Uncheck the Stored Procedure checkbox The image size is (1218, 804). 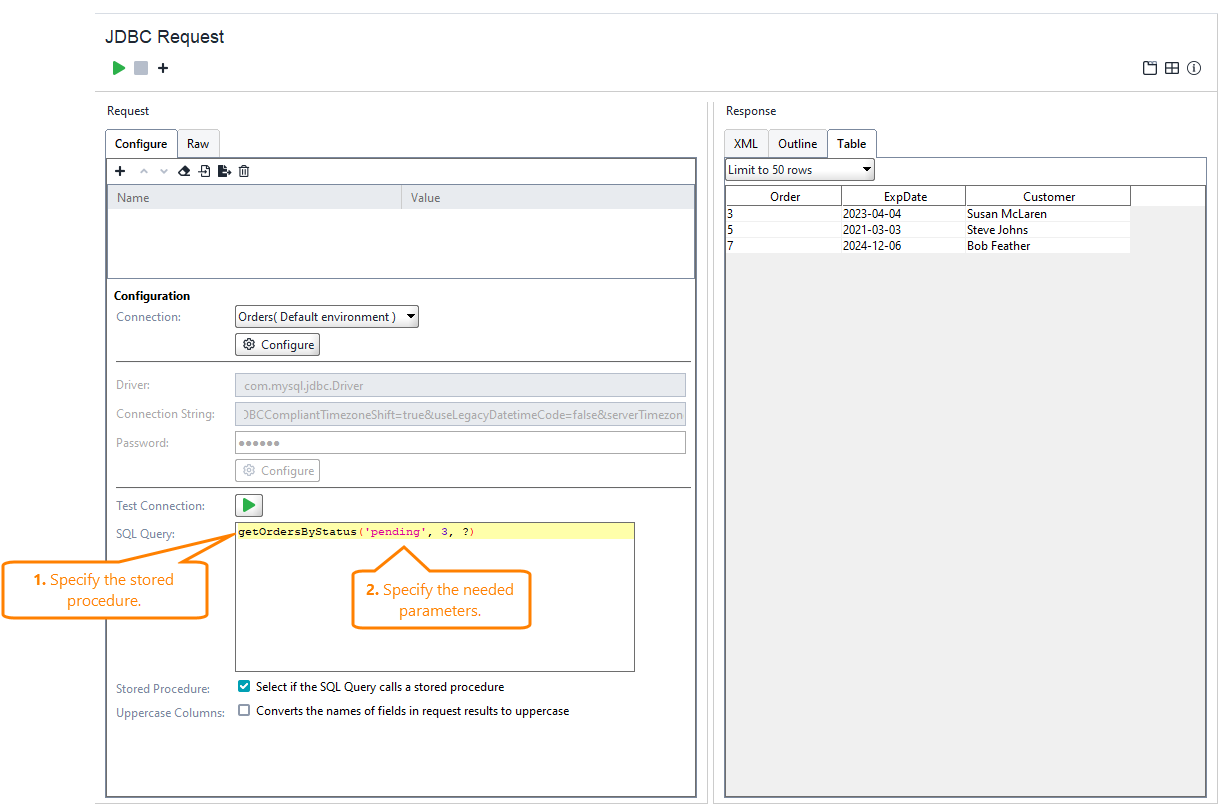243,686
